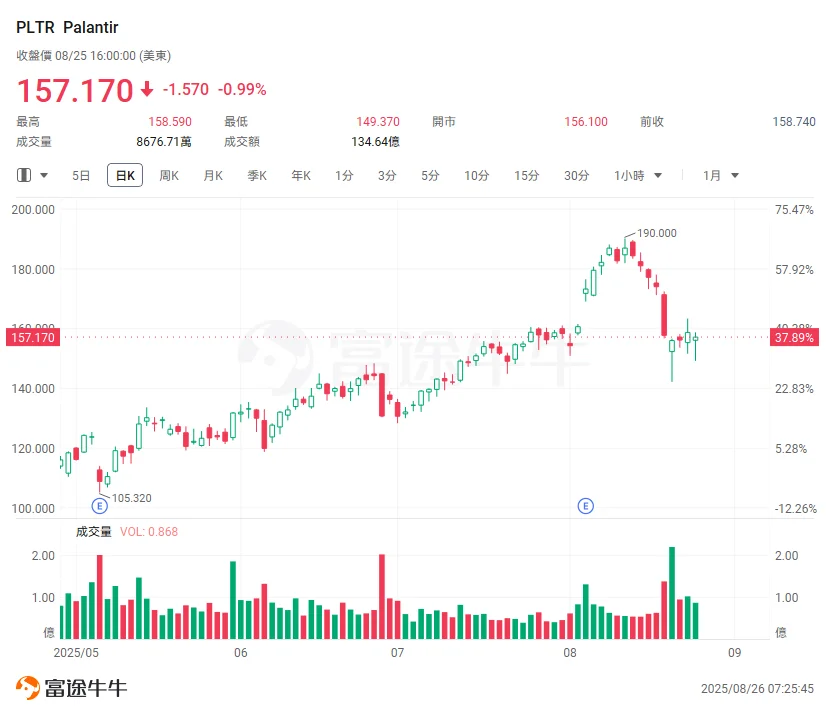Select the 季K quarterly chart tab
The image size is (830, 715).
click(x=257, y=176)
